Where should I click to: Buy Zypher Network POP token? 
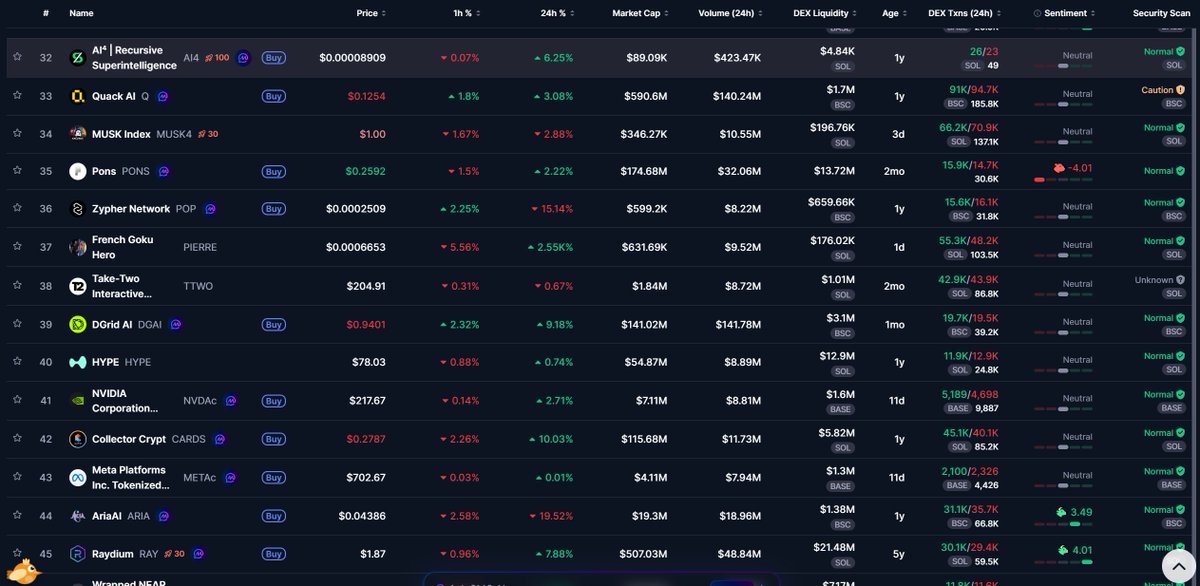(x=273, y=209)
